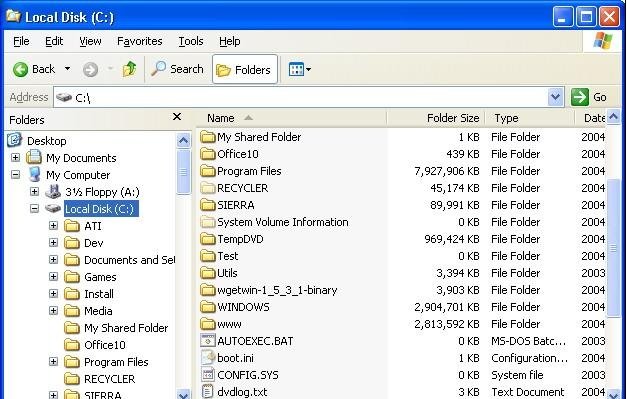Select System Volume Information folder icon

pos(208,222)
